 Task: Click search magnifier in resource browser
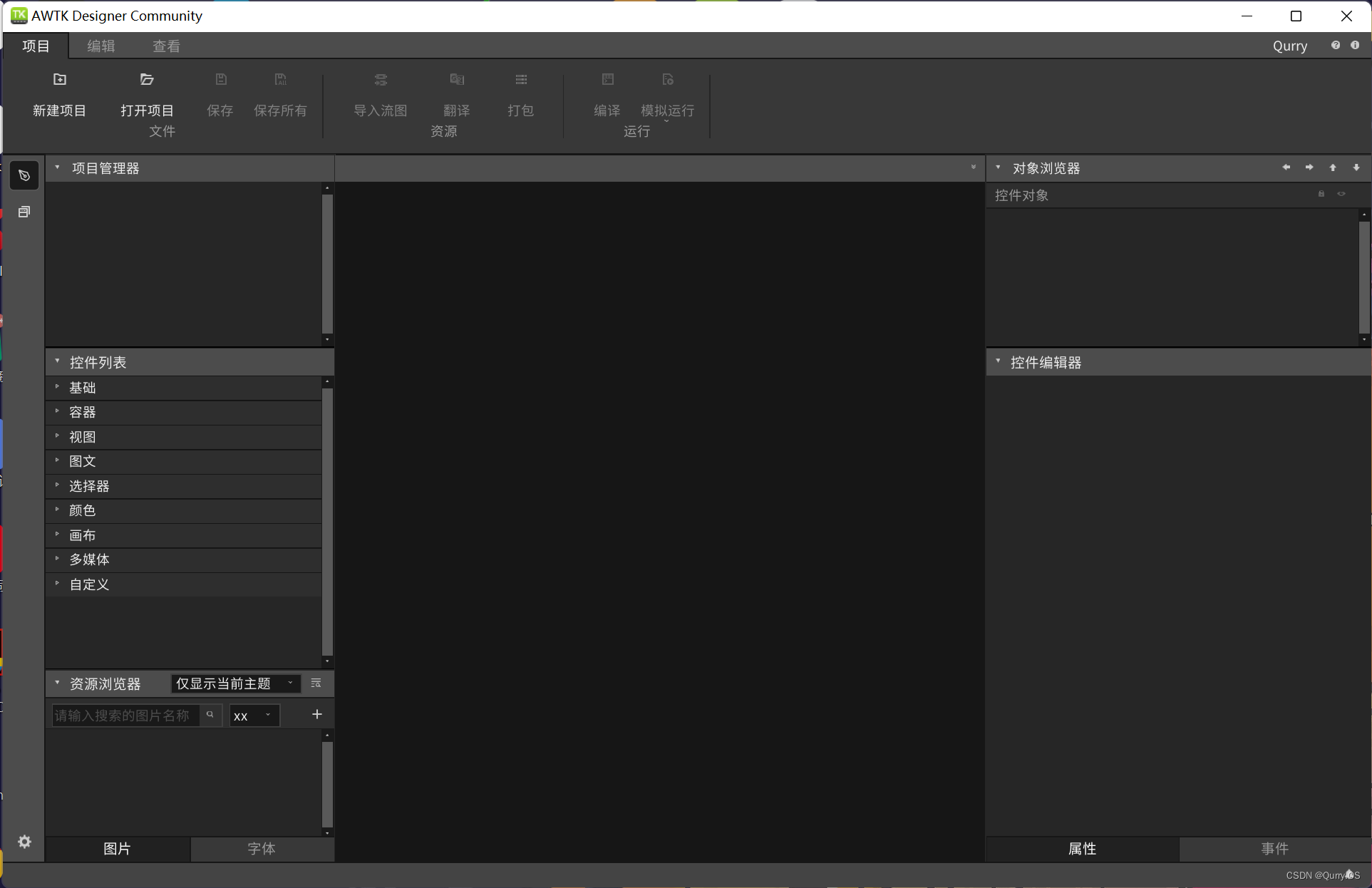tap(210, 715)
